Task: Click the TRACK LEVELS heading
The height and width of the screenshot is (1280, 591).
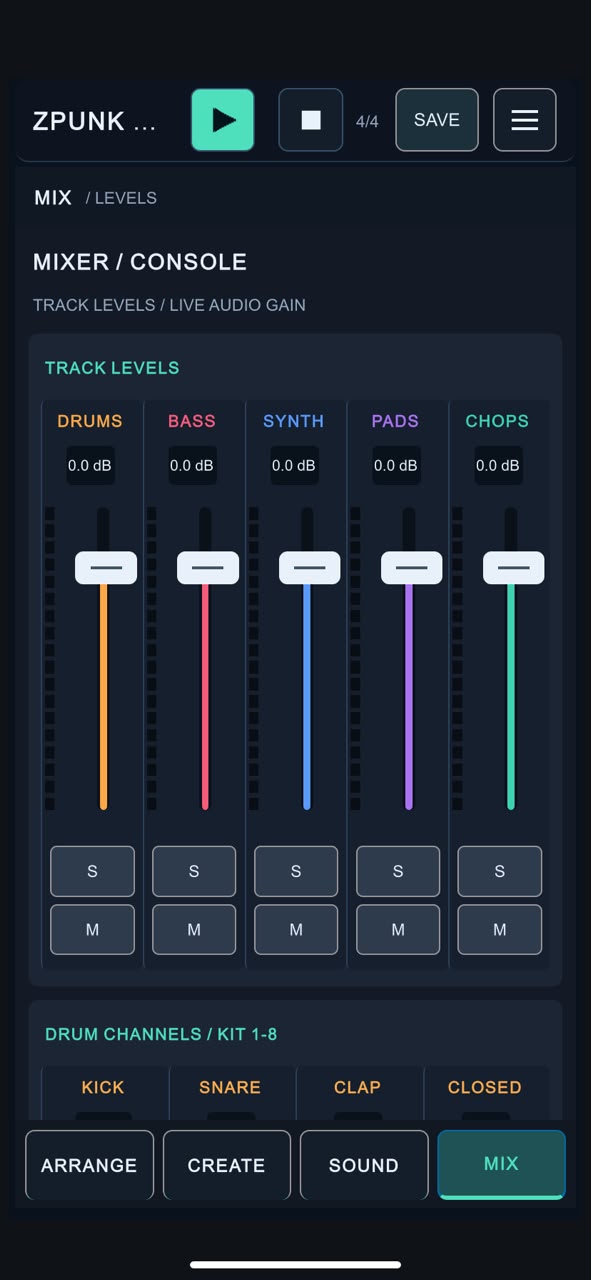Action: click(x=112, y=368)
